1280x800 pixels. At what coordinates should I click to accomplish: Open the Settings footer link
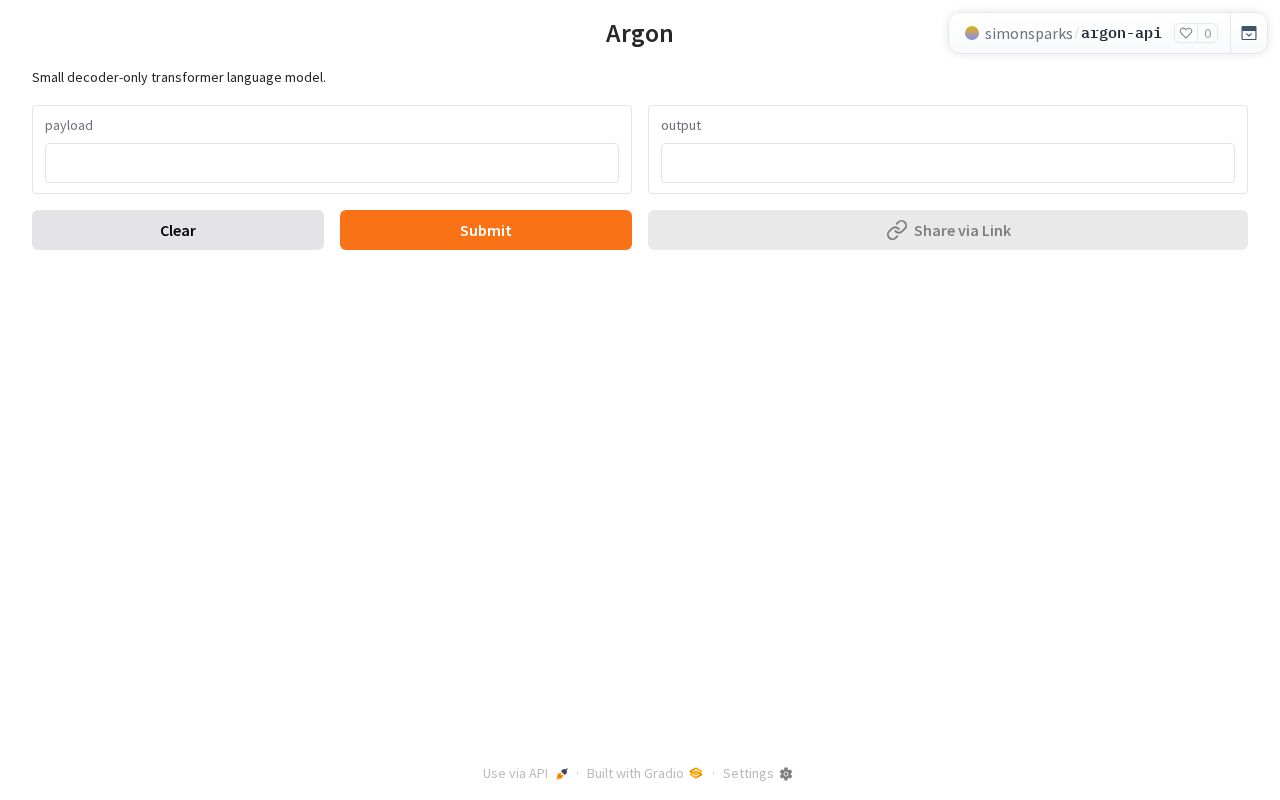pos(758,773)
